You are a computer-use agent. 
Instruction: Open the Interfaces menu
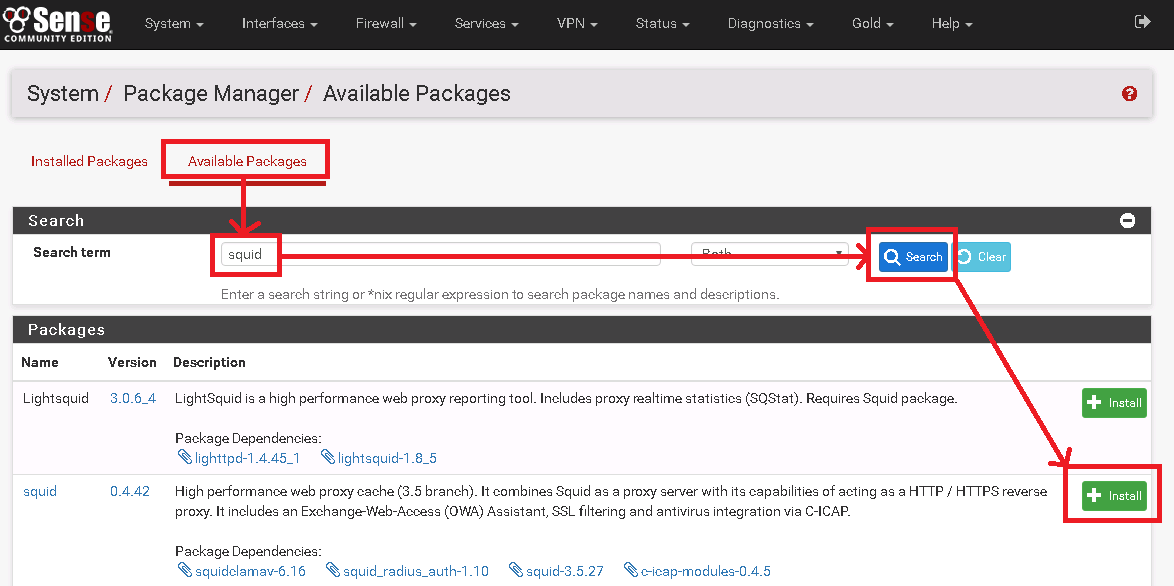coord(279,23)
